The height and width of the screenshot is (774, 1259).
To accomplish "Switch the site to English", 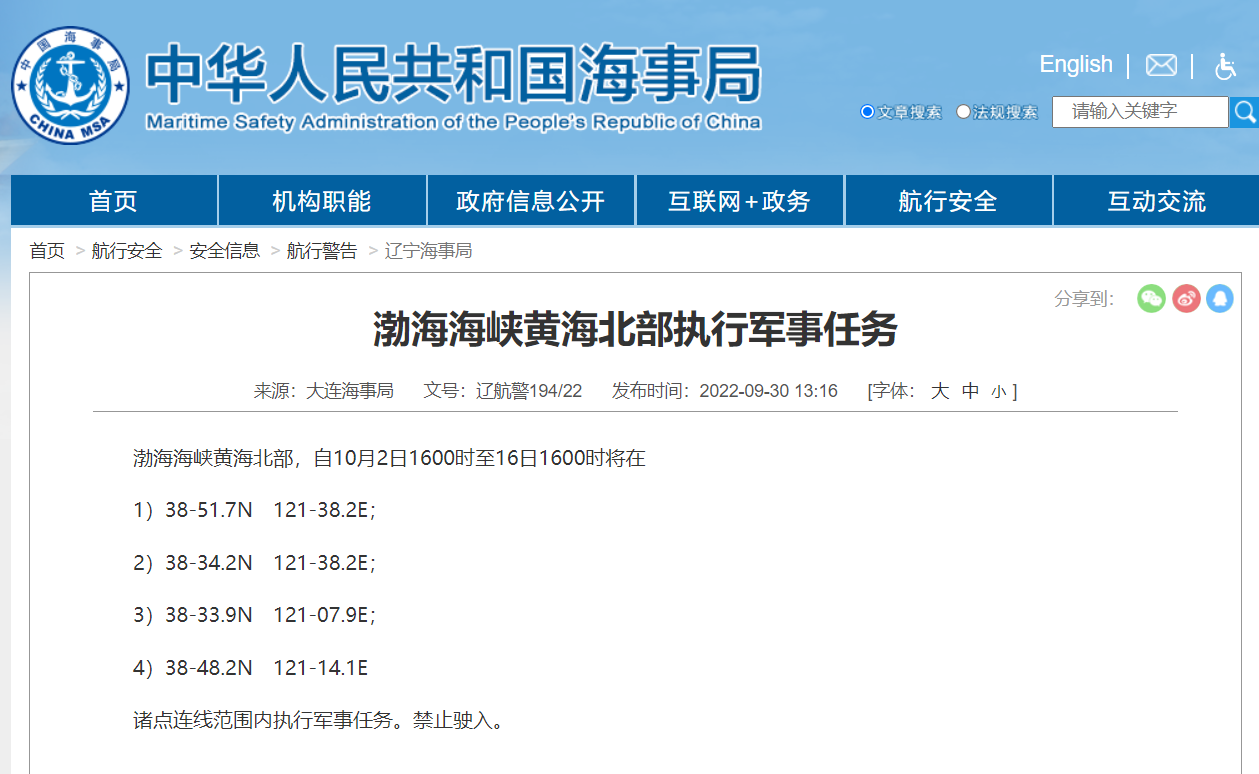I will [1076, 65].
